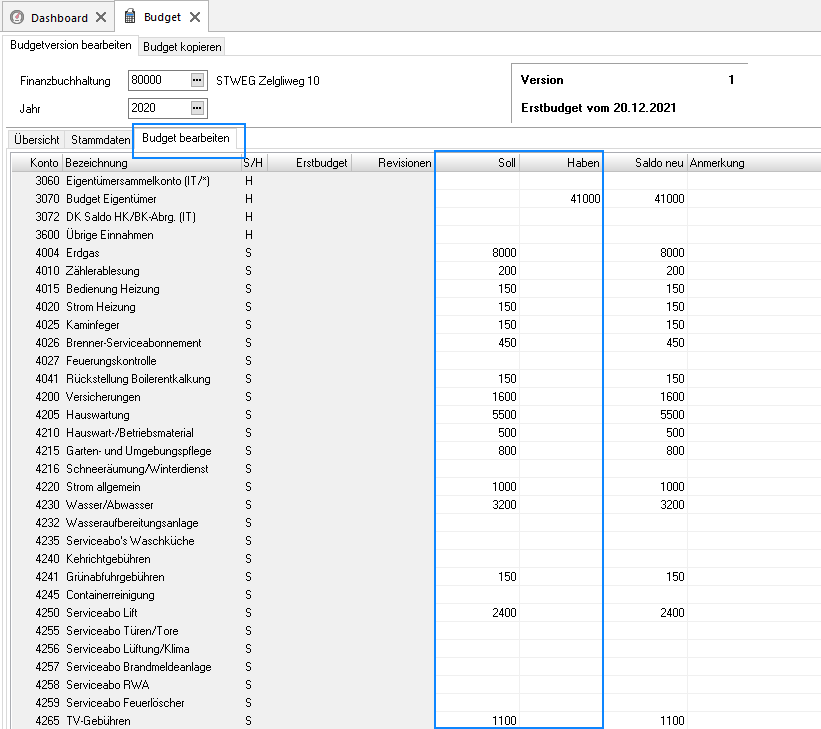Switch to the Dashboard tab
The height and width of the screenshot is (729, 821).
tap(59, 18)
